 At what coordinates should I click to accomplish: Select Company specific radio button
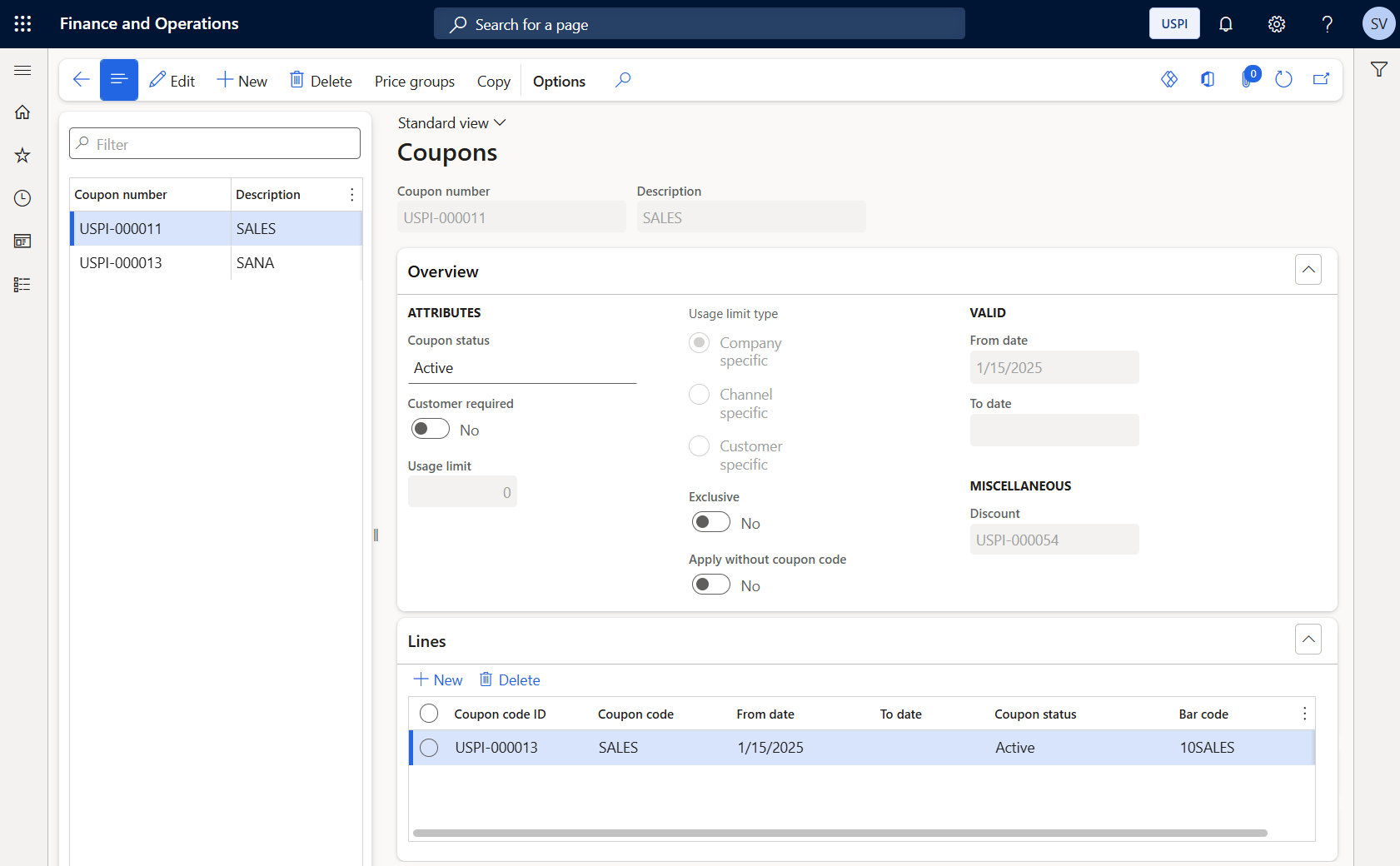pyautogui.click(x=700, y=343)
